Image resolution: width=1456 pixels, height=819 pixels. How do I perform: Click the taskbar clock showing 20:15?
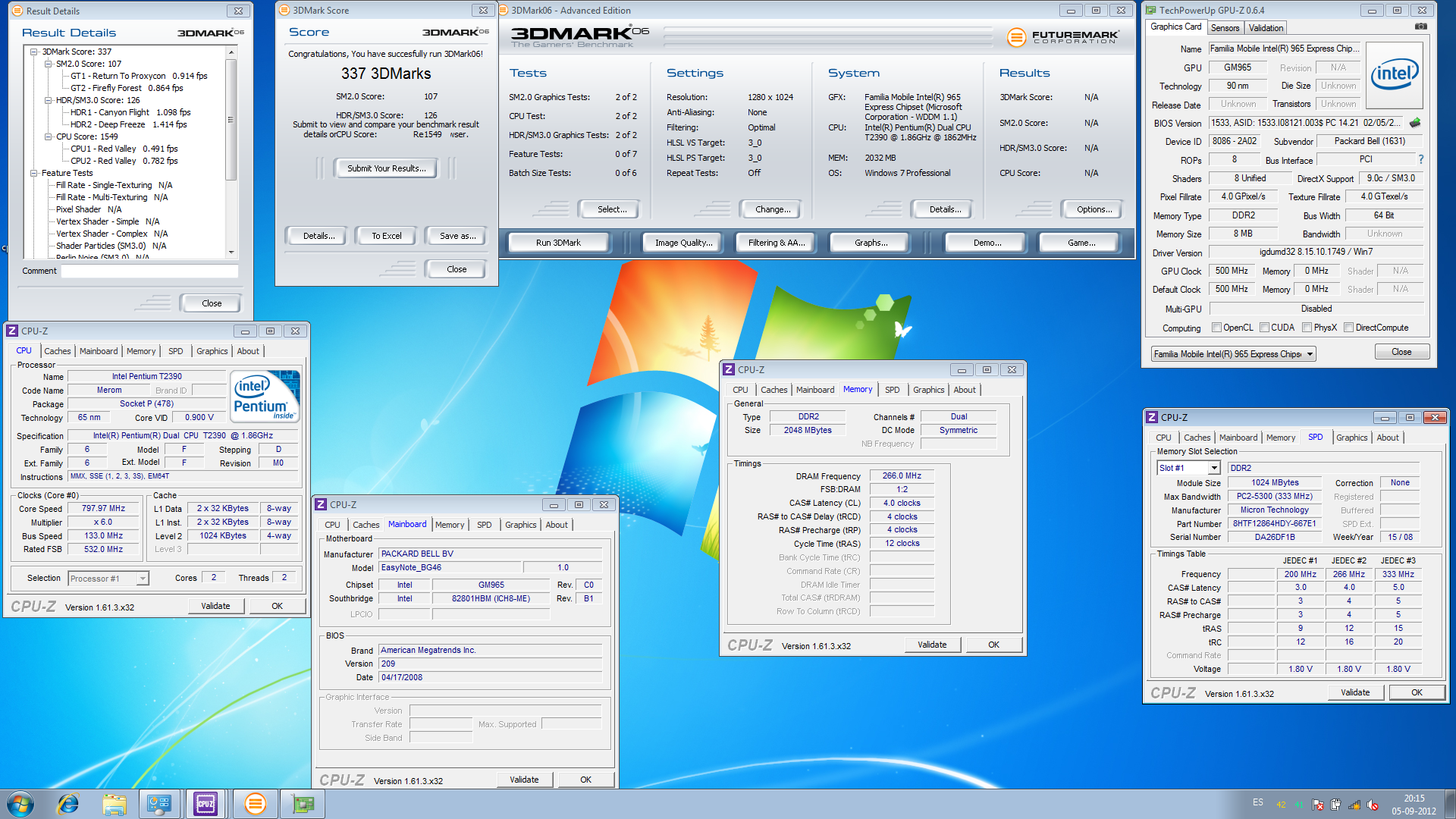(x=1414, y=799)
